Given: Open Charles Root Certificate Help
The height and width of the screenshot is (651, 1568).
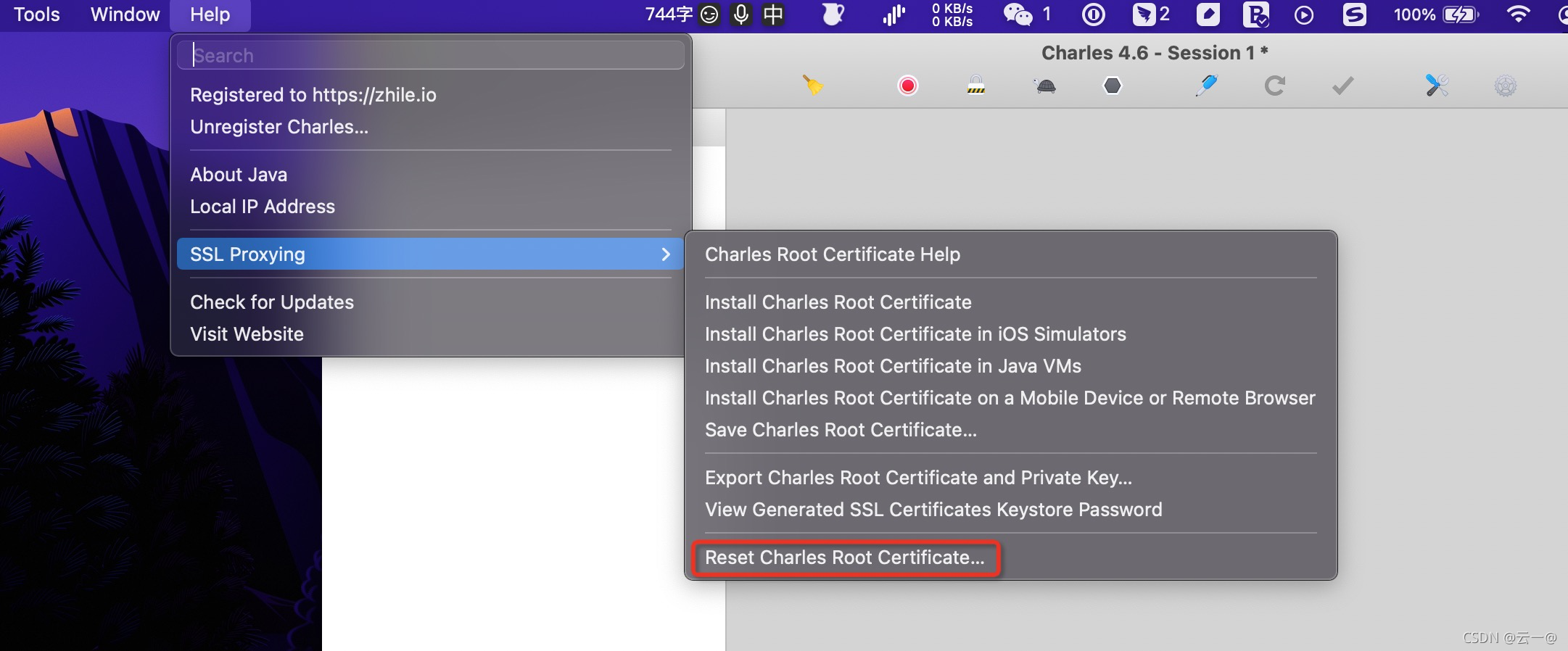Looking at the screenshot, I should click(x=1011, y=254).
